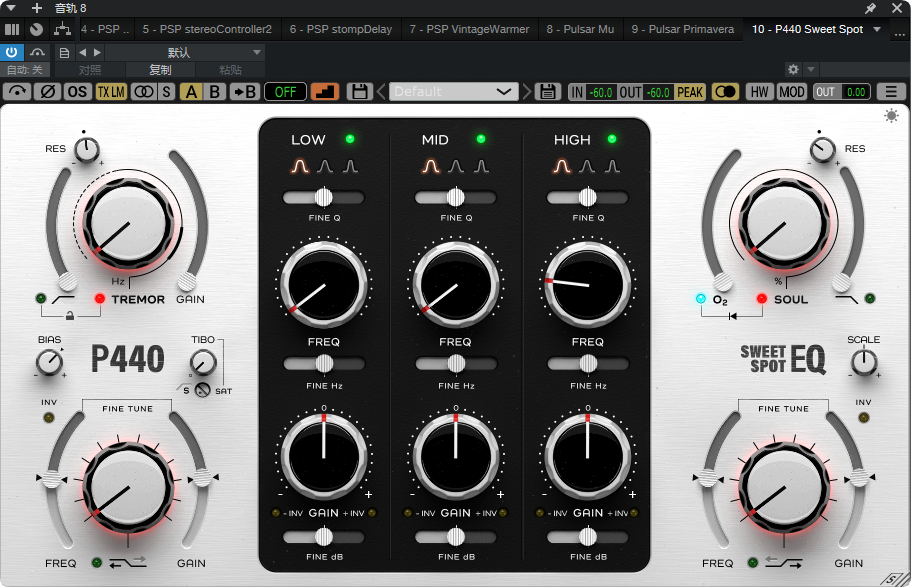
Task: Switch to 5 - PSP stereoController2 tab
Action: [207, 29]
